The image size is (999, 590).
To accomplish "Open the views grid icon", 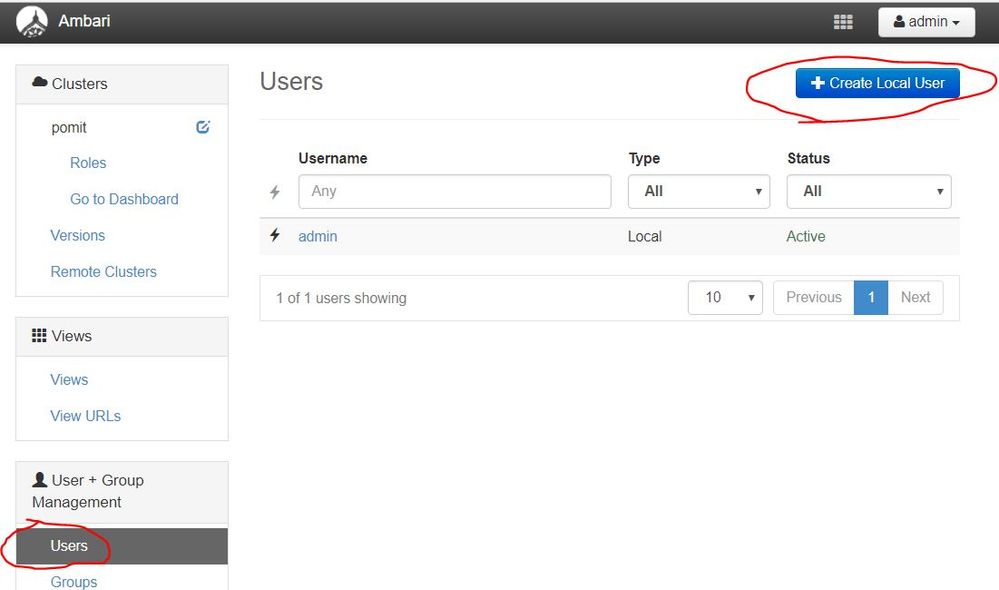I will [843, 22].
